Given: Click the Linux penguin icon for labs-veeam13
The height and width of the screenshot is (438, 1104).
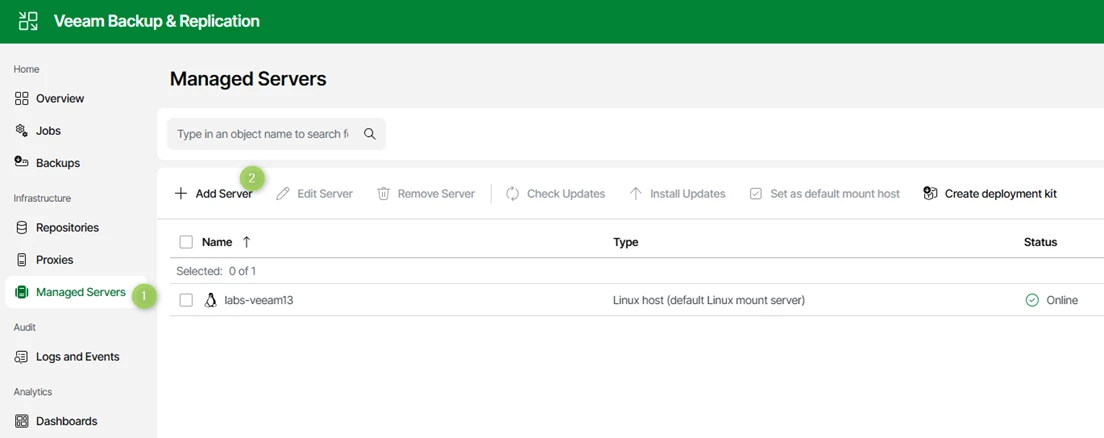Looking at the screenshot, I should coord(210,300).
